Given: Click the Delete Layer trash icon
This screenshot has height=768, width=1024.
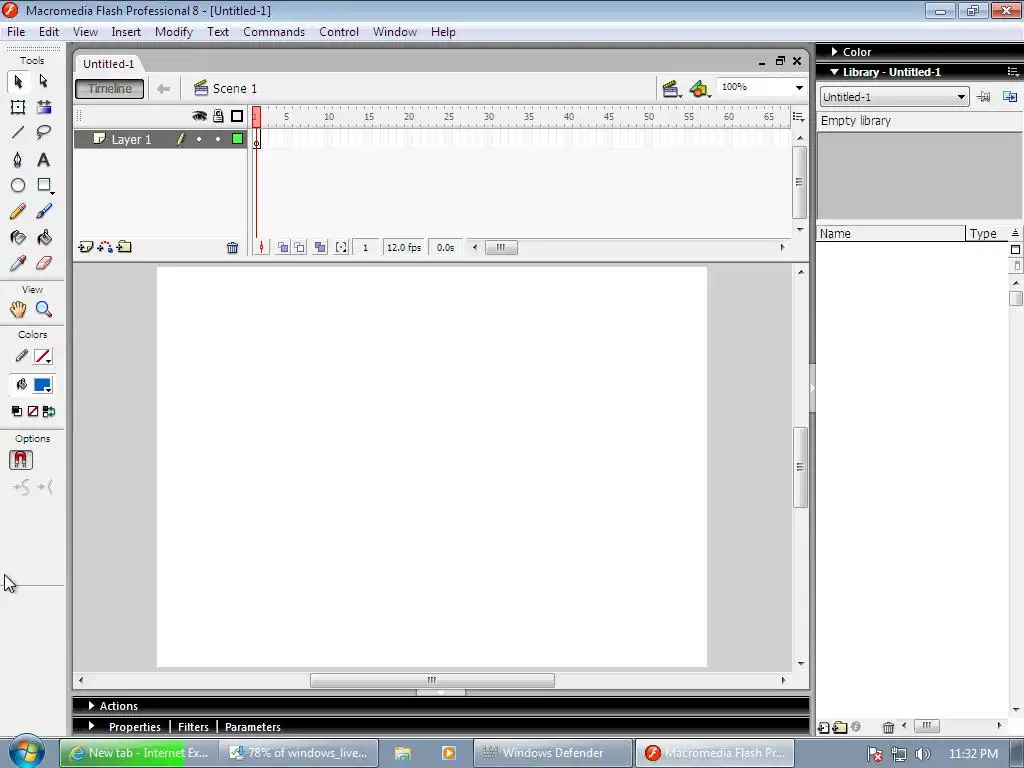Looking at the screenshot, I should [x=232, y=248].
